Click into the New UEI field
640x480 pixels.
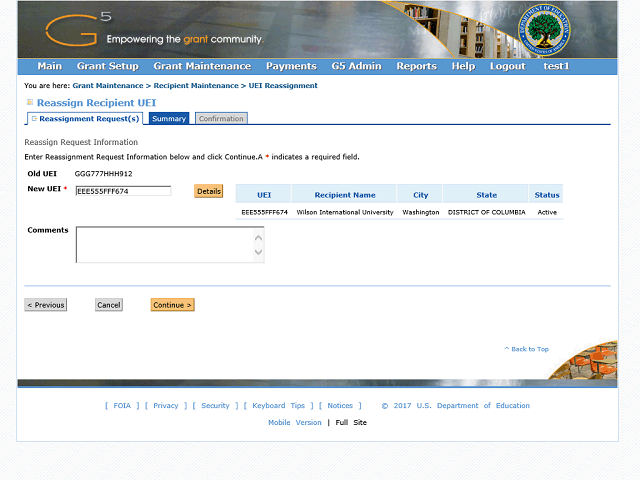pyautogui.click(x=123, y=191)
